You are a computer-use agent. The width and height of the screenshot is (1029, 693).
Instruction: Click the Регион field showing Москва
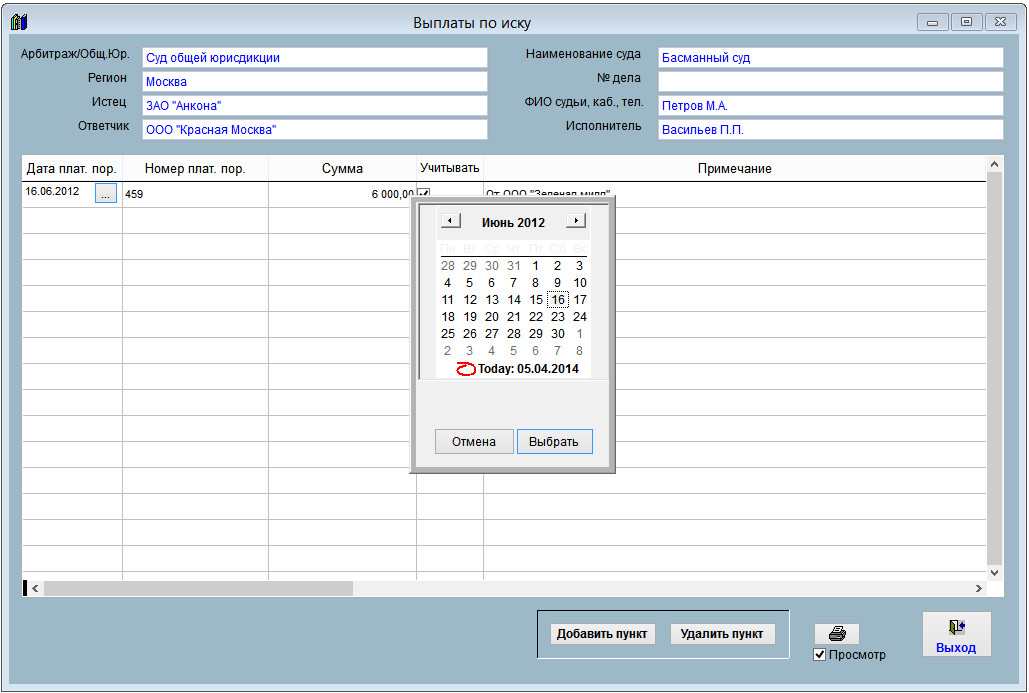[x=315, y=82]
